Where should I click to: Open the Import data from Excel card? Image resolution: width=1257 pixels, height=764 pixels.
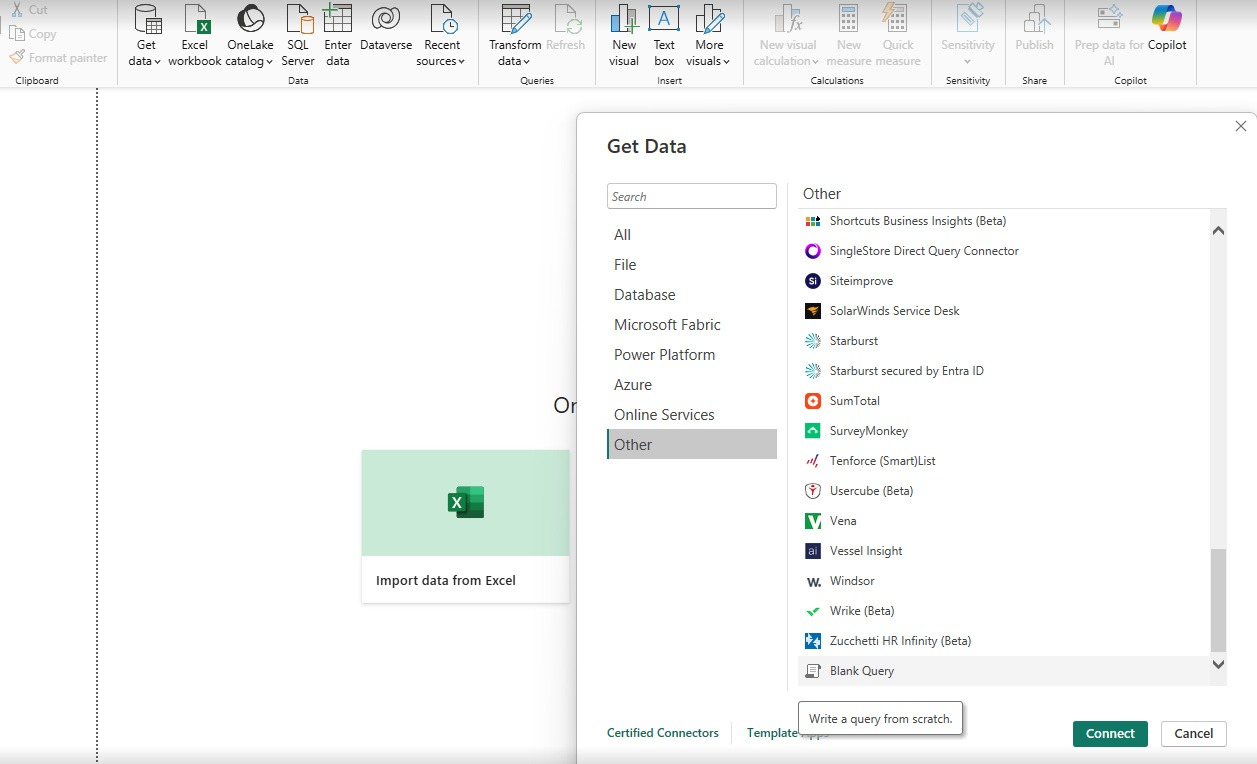[465, 526]
